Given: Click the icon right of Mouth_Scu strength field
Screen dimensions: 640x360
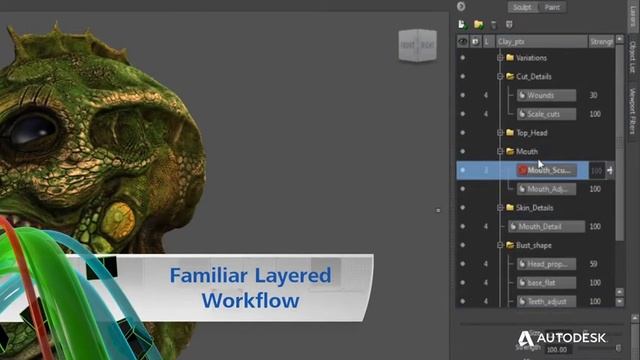Looking at the screenshot, I should click(x=610, y=170).
